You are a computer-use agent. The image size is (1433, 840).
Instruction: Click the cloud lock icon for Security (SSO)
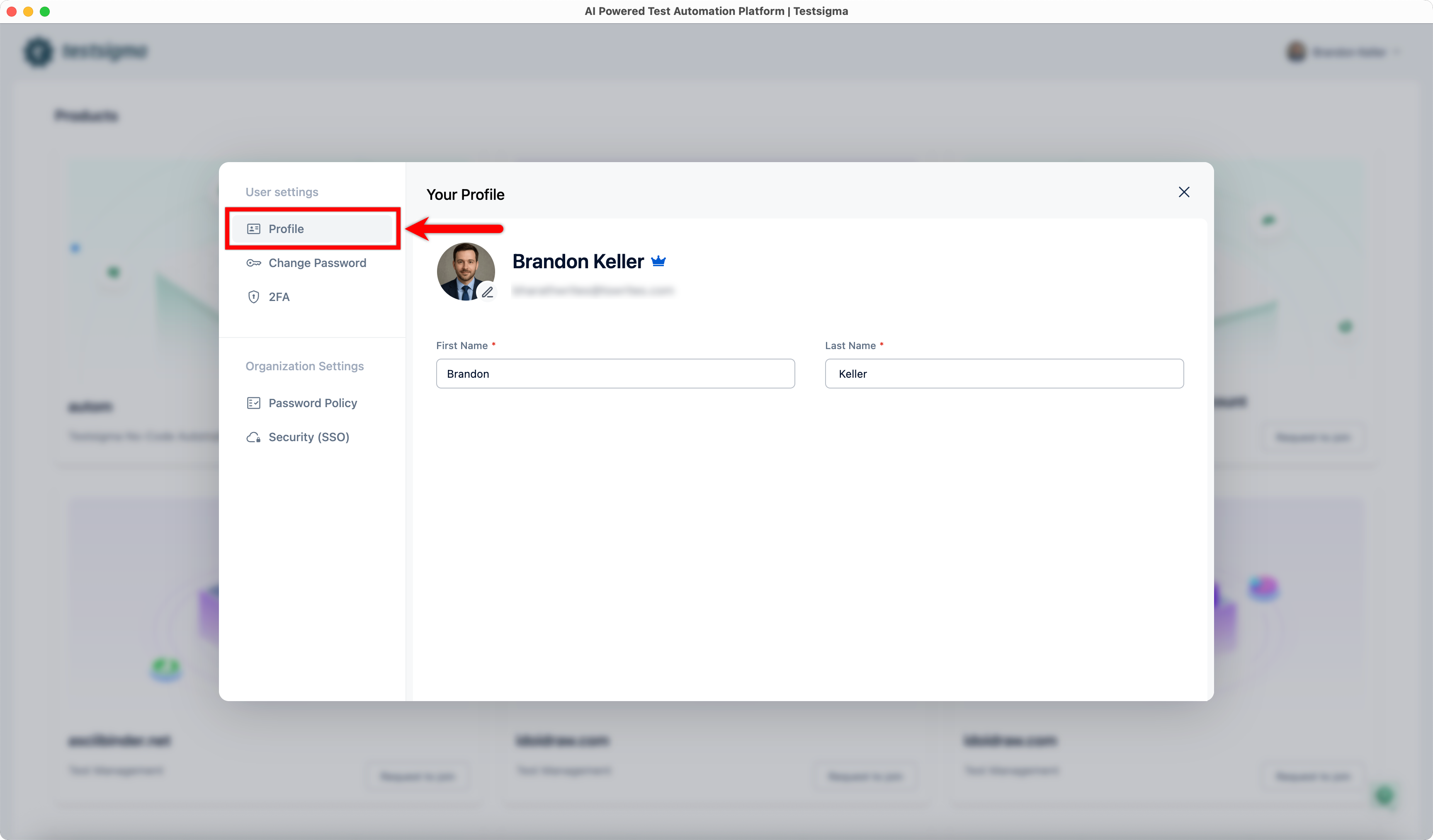254,437
